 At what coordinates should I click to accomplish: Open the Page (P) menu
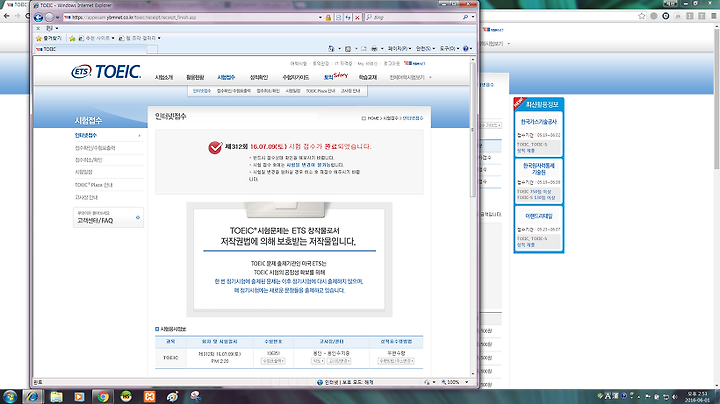coord(399,49)
